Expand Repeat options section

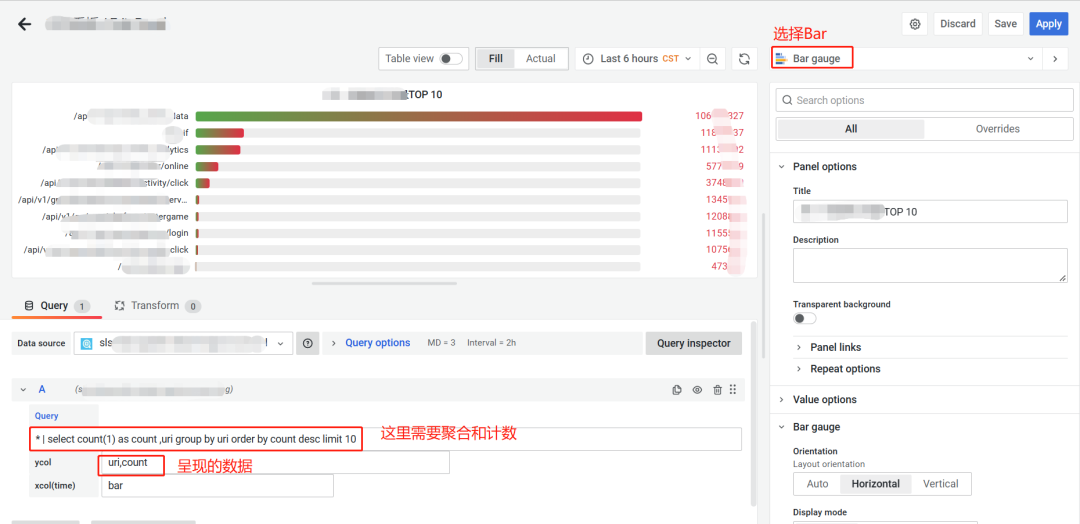[844, 368]
